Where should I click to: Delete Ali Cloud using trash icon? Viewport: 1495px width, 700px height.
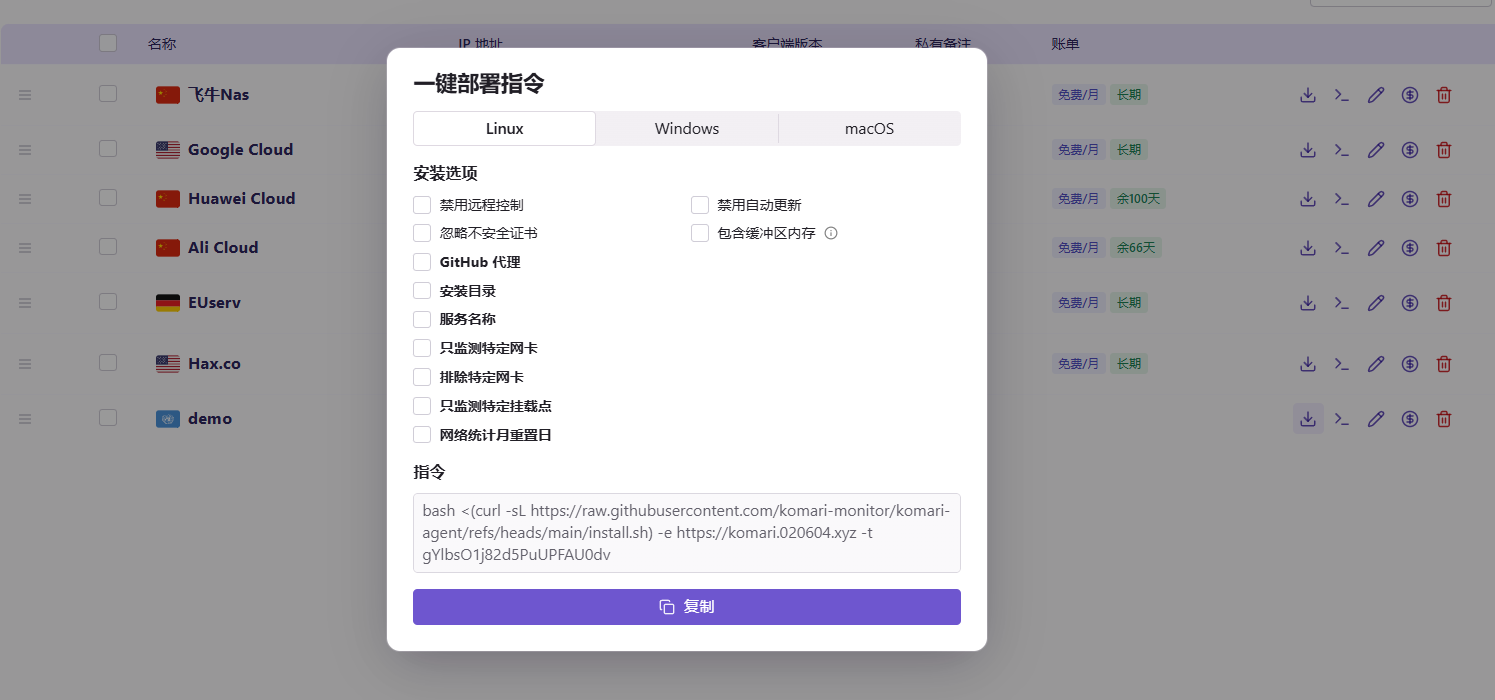(1444, 248)
